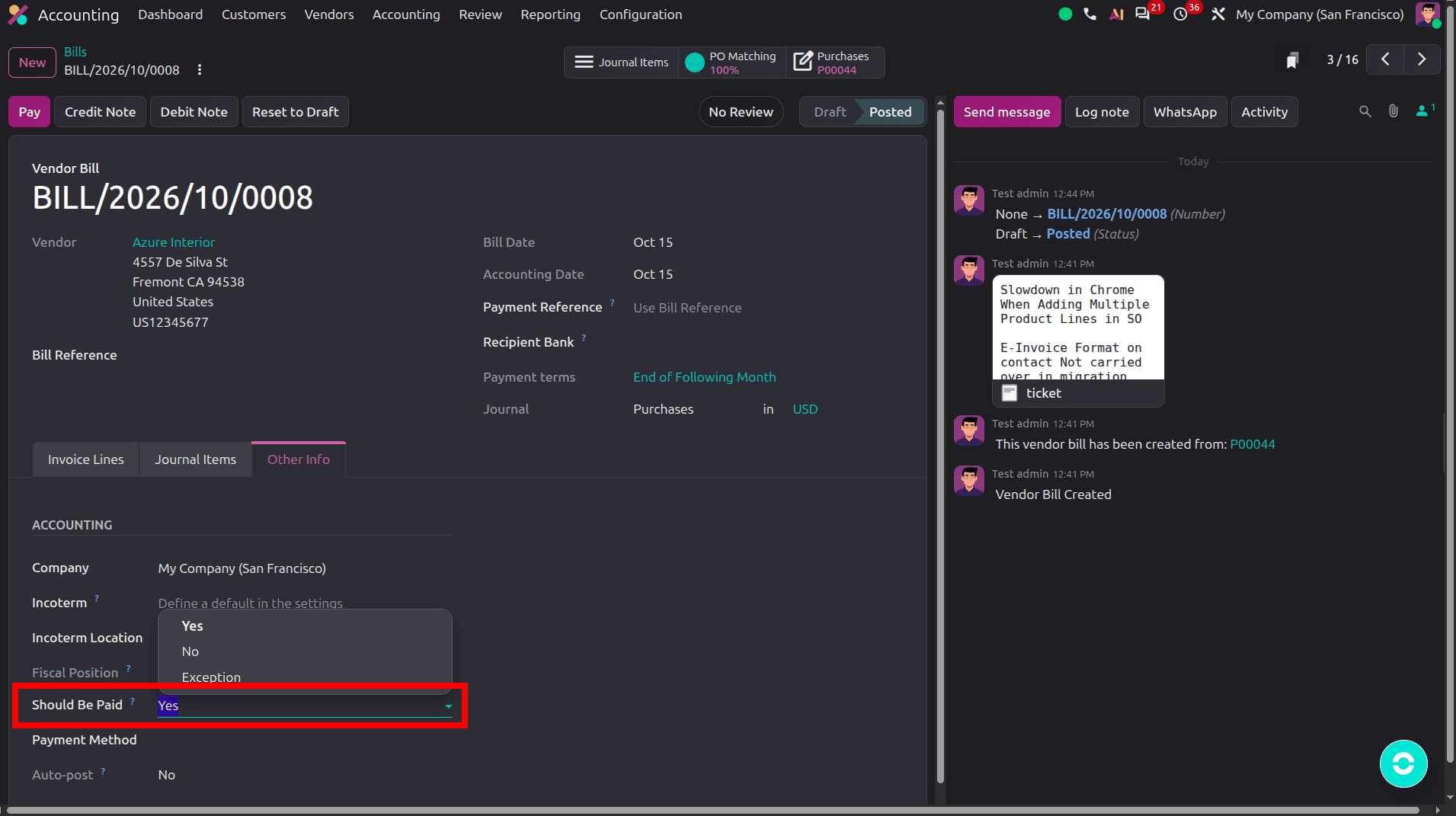This screenshot has width=1456, height=816.
Task: Click Should Be Paid help tooltip icon
Action: point(133,701)
